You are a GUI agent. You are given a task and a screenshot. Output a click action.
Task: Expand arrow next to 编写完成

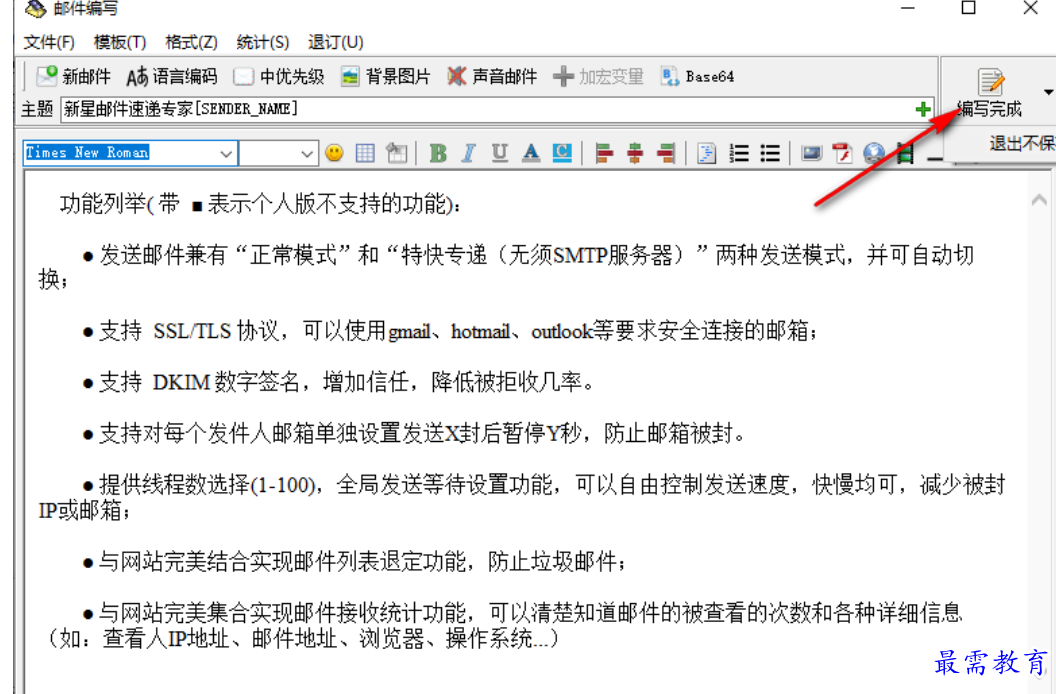(x=1049, y=92)
